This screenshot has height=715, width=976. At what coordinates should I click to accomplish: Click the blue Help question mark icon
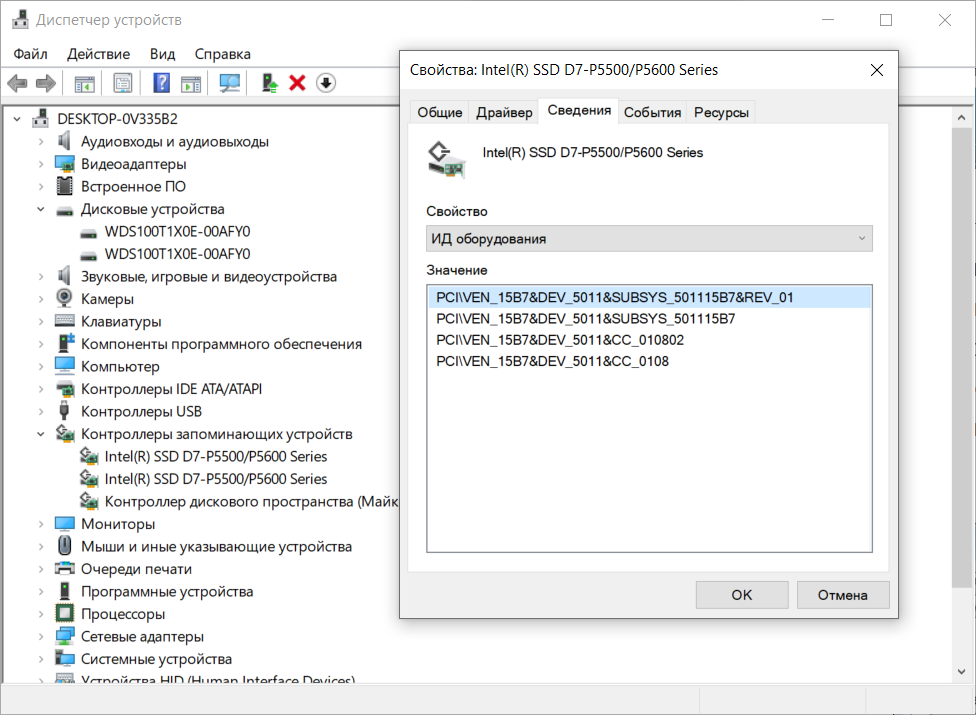pos(161,83)
